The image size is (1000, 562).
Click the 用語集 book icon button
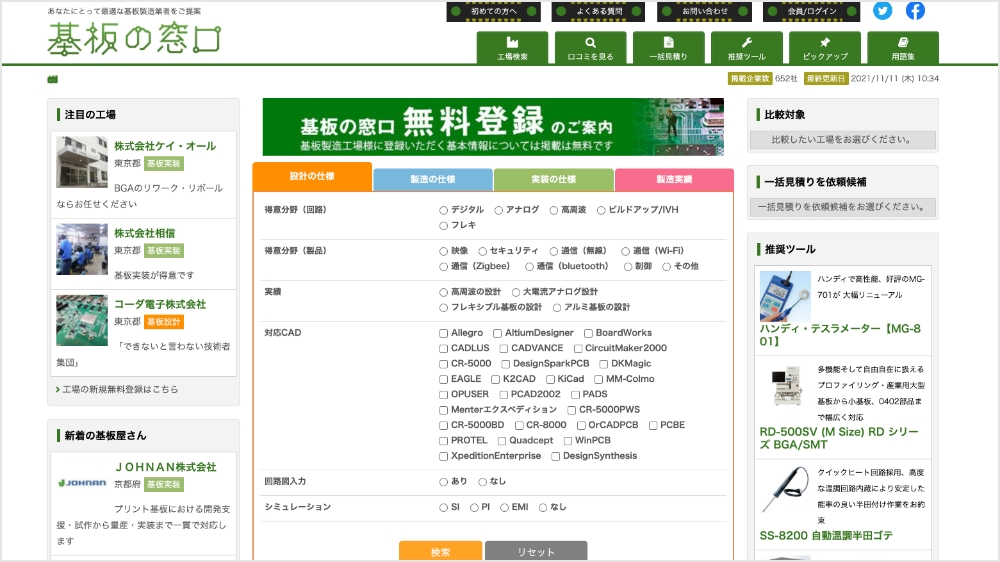tap(903, 47)
